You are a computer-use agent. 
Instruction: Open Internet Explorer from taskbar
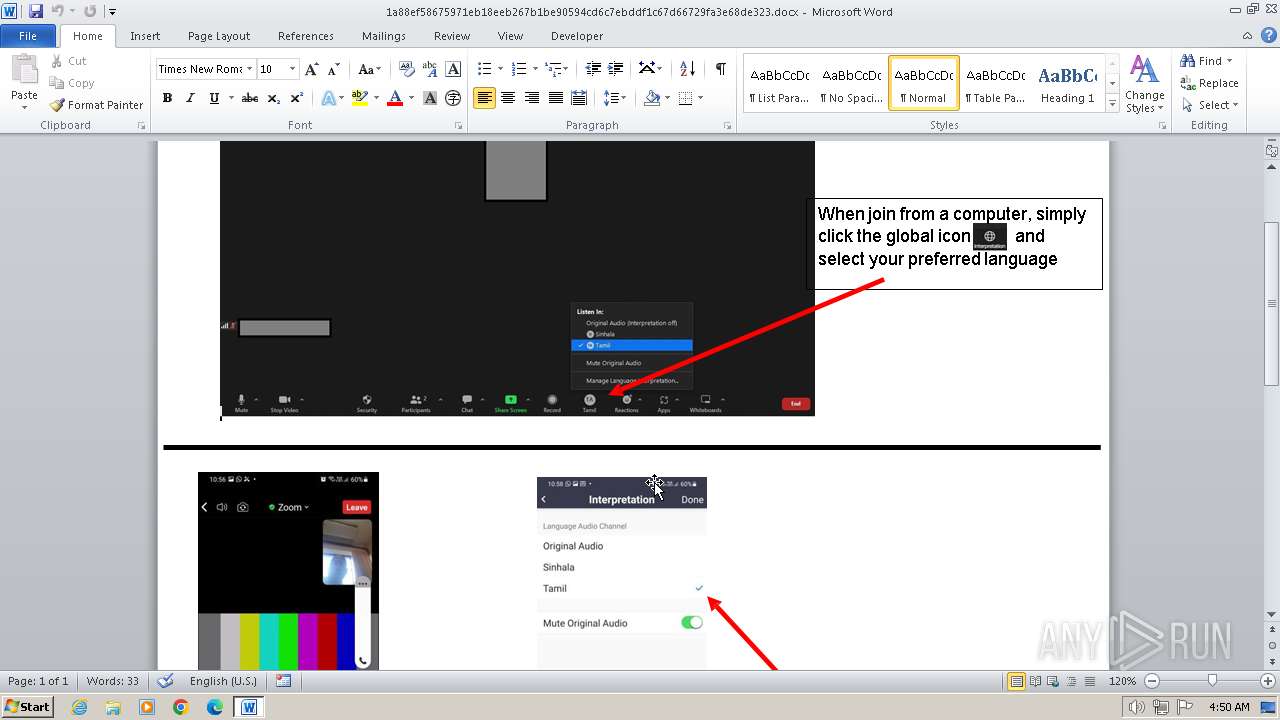(x=79, y=707)
